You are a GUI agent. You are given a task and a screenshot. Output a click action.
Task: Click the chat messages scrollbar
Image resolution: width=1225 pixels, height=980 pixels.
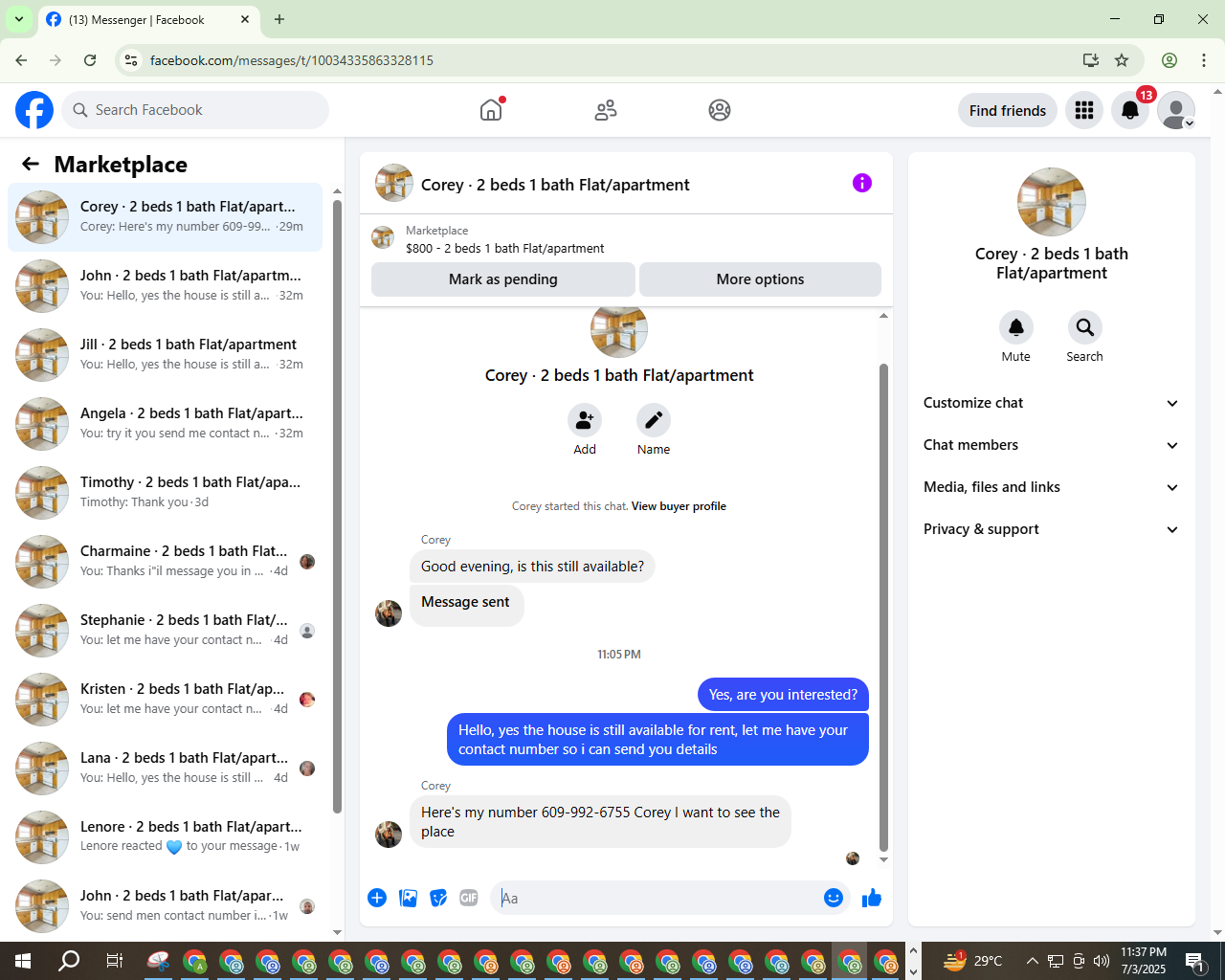(x=883, y=608)
